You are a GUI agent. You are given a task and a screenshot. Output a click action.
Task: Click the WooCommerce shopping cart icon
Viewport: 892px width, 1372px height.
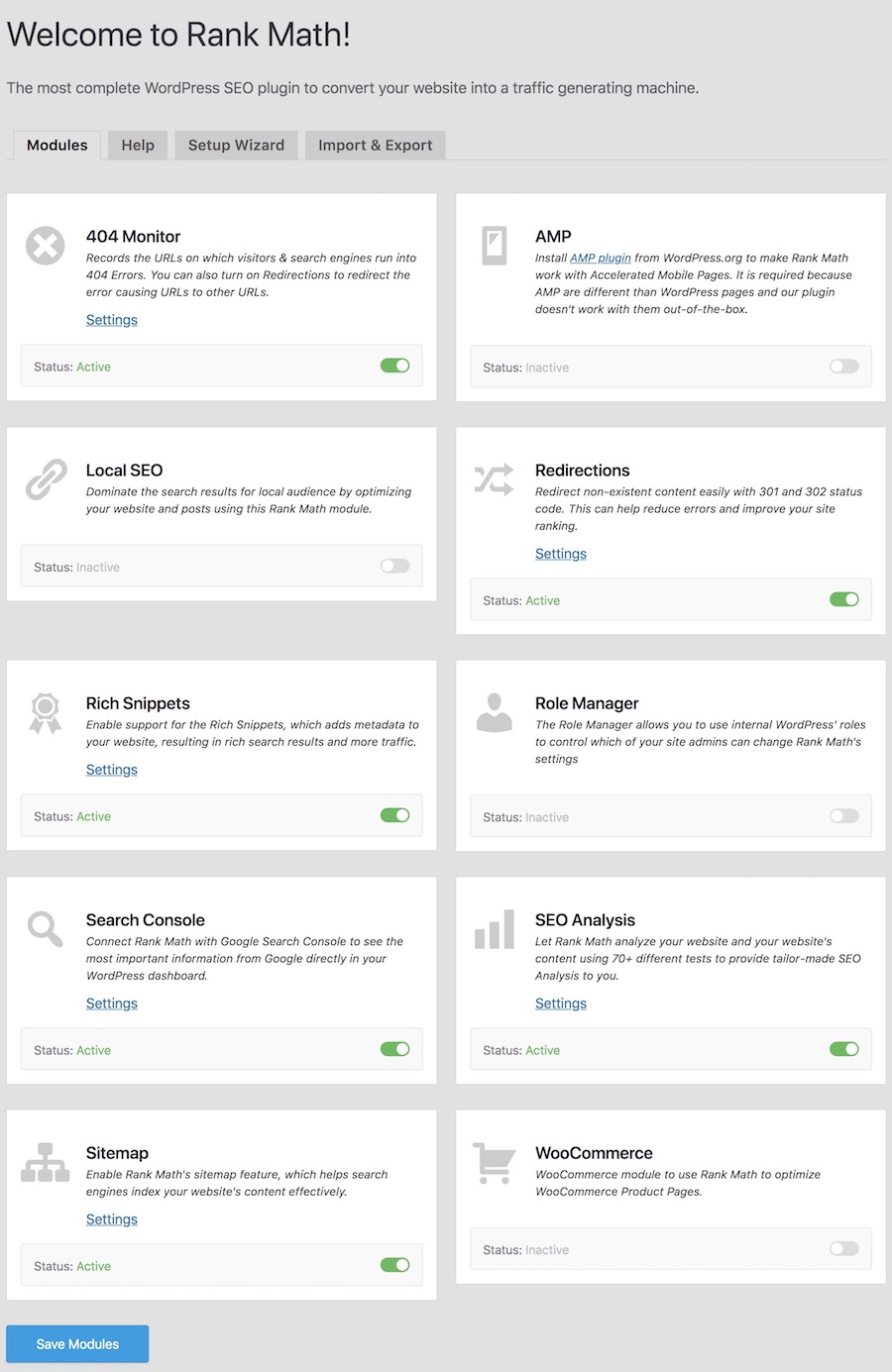tap(494, 1163)
